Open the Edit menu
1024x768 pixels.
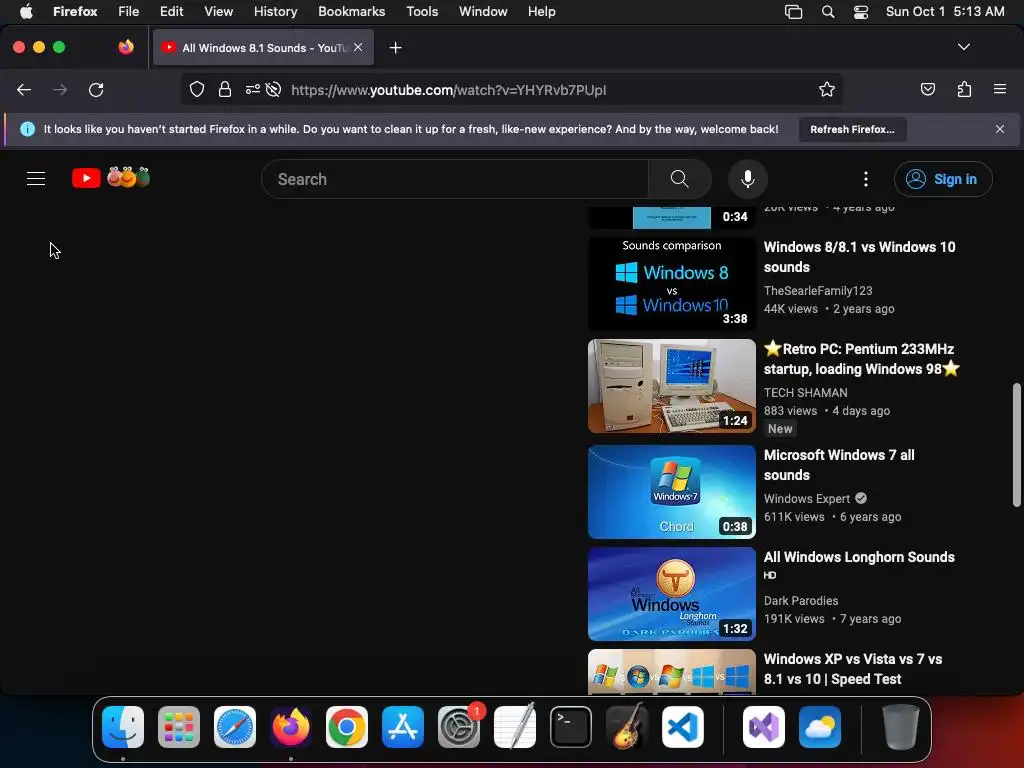(x=172, y=11)
